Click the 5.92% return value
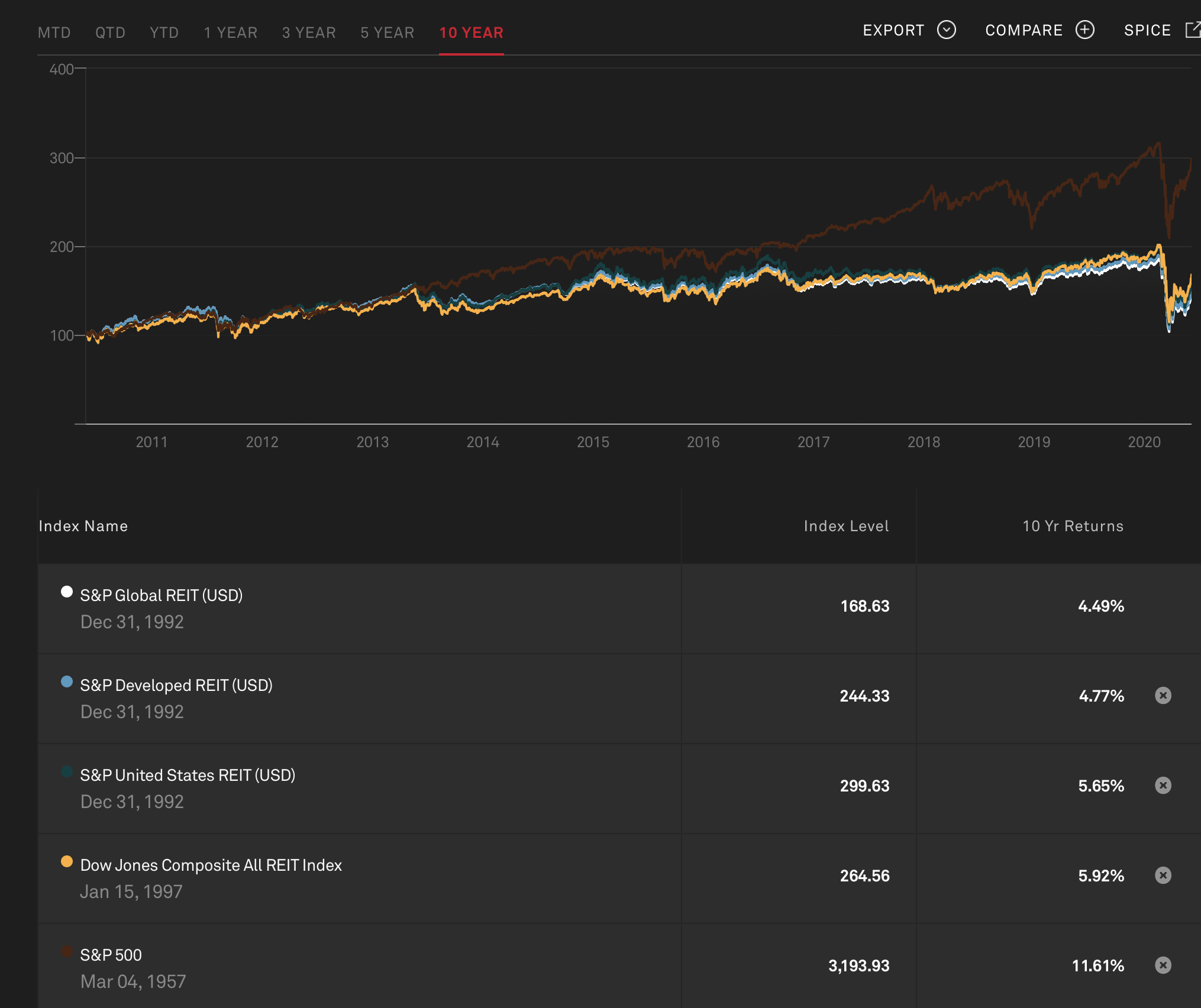Image resolution: width=1201 pixels, height=1008 pixels. coord(1101,875)
